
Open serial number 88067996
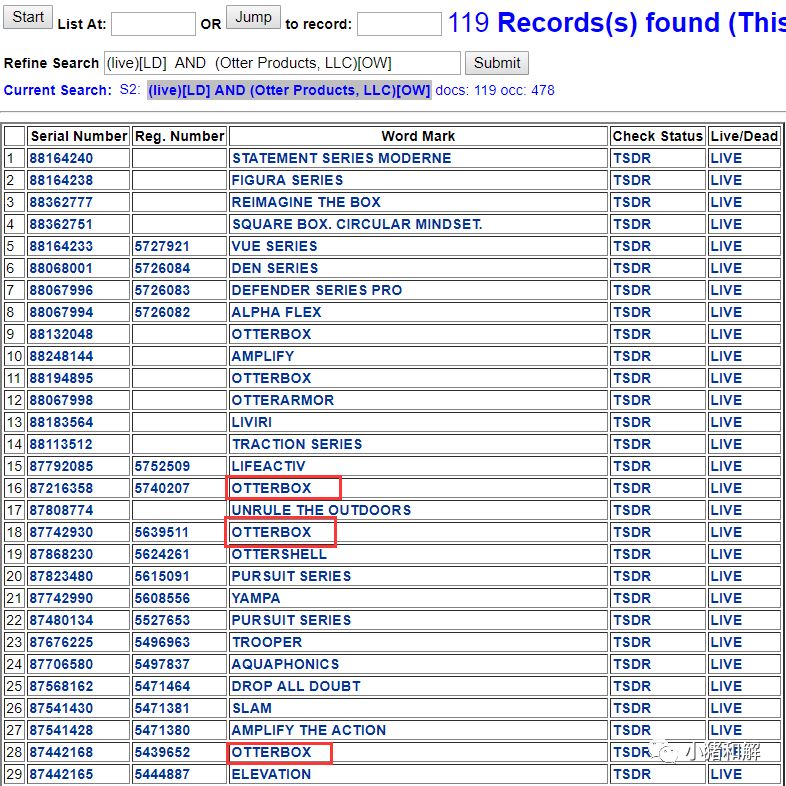61,290
